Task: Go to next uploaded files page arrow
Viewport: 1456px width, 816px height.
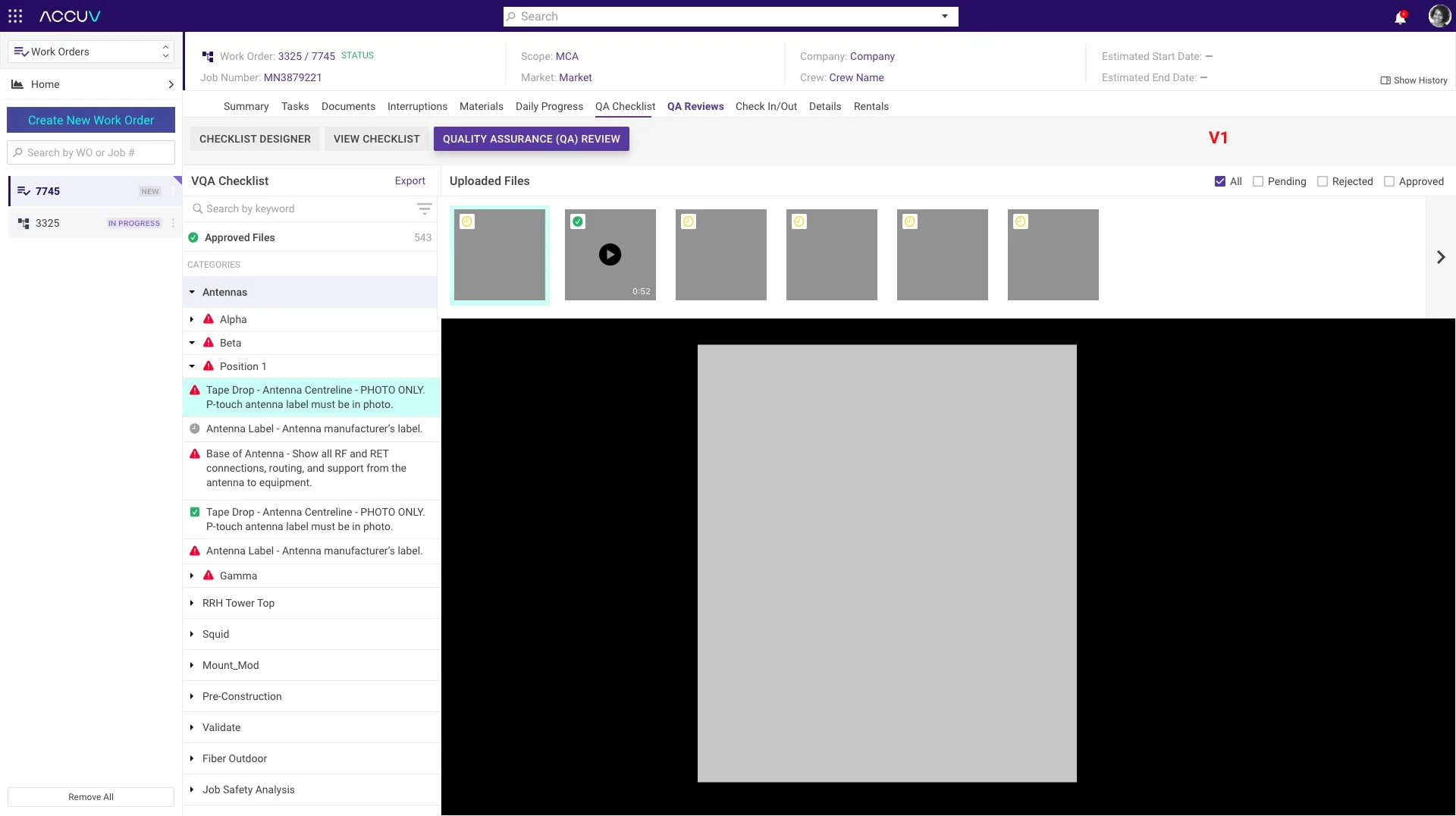Action: pyautogui.click(x=1441, y=257)
